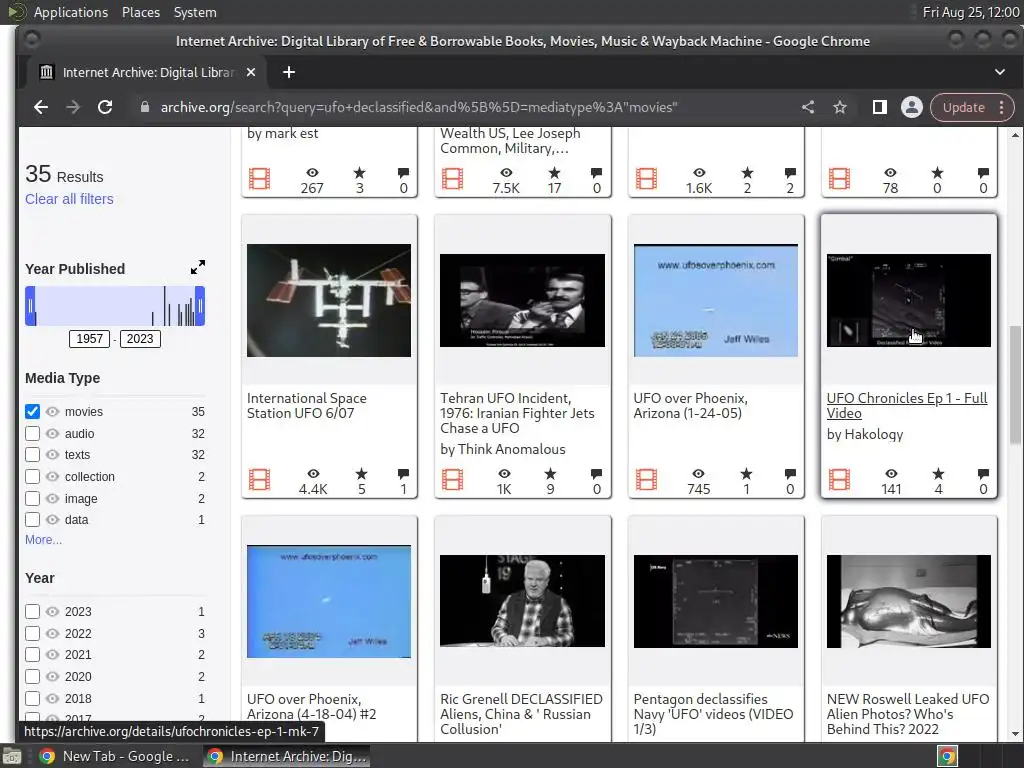Click views eye icon on card with 78 views
This screenshot has height=768, width=1024.
tap(891, 172)
